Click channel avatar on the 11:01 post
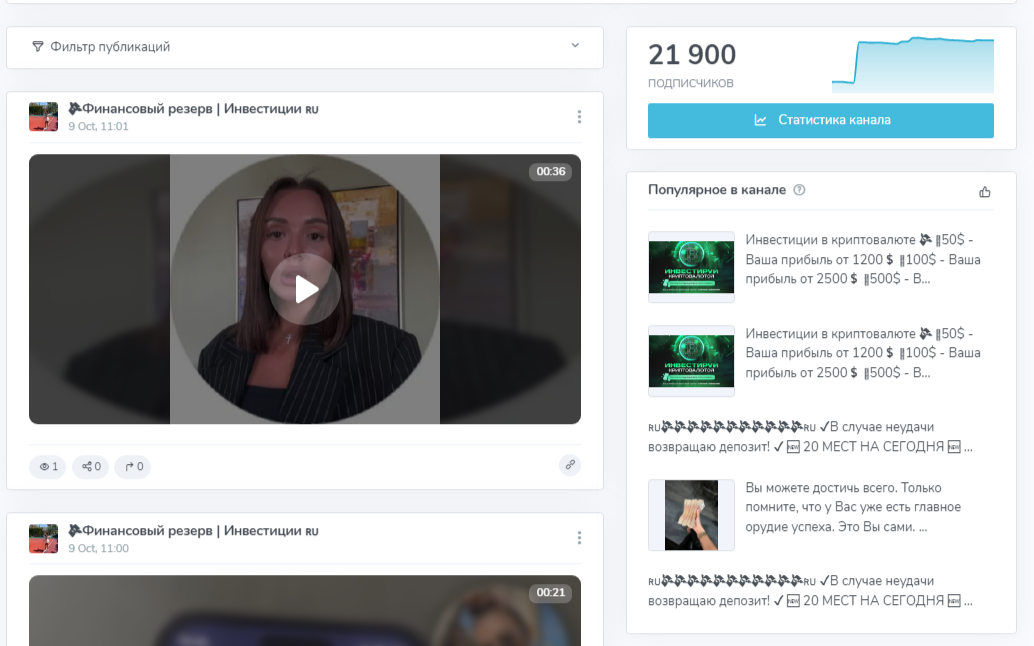 click(44, 117)
